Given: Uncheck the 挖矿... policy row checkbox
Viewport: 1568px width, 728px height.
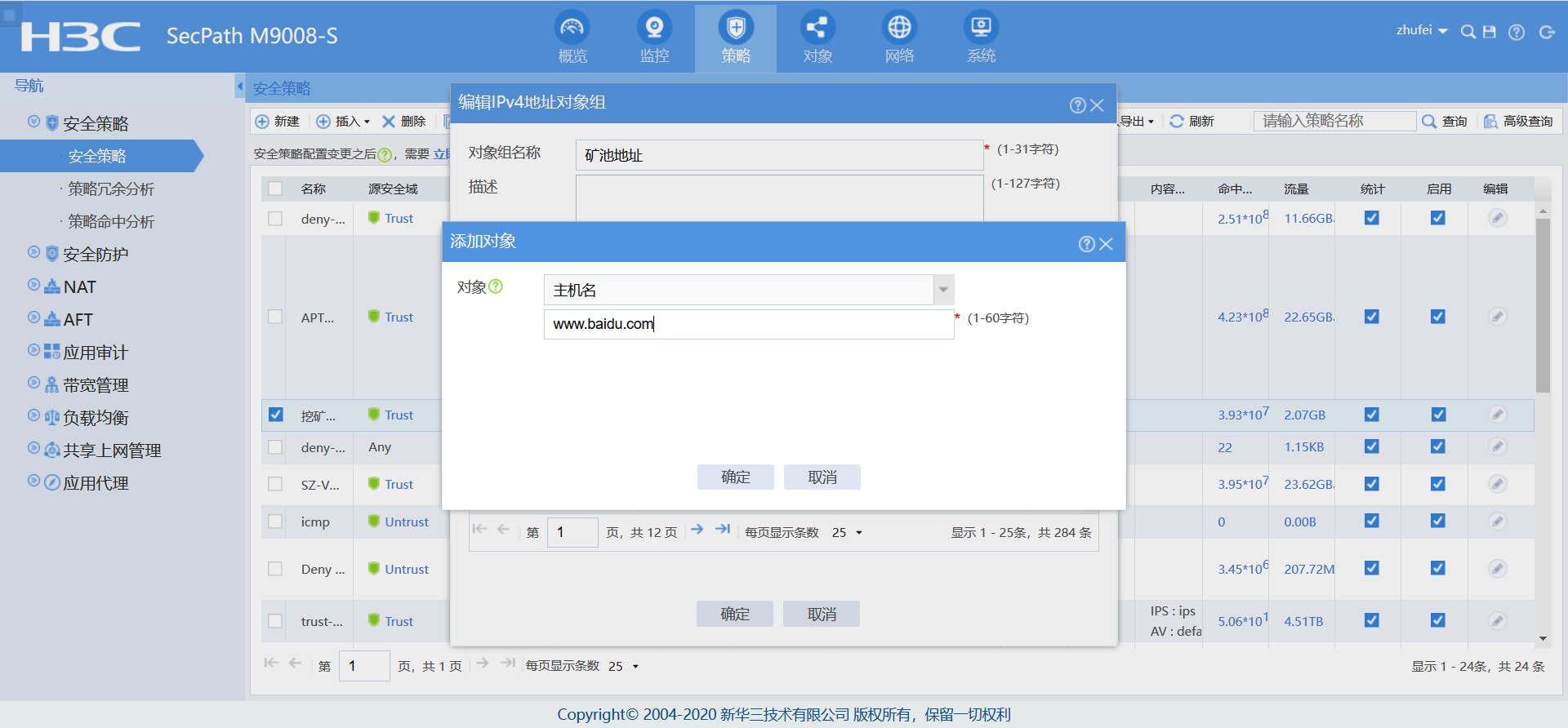Looking at the screenshot, I should tap(275, 415).
